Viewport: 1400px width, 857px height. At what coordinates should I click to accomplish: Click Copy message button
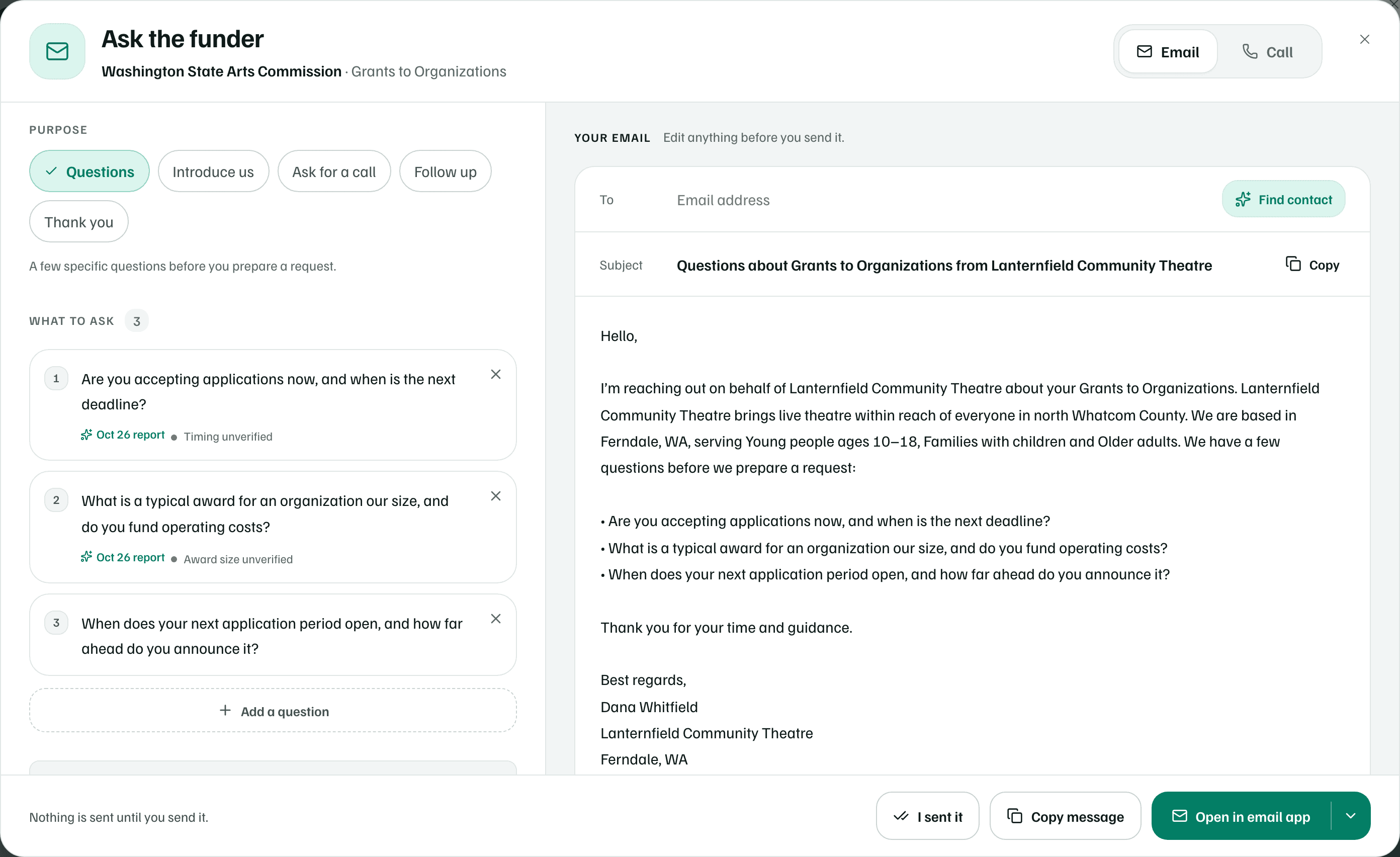[1066, 816]
